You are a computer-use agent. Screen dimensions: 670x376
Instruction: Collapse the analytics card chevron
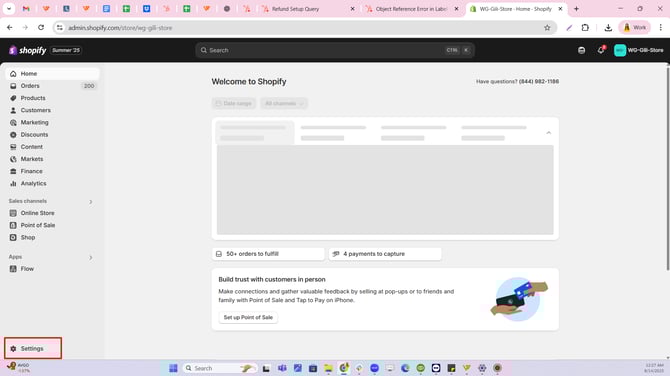(x=549, y=133)
